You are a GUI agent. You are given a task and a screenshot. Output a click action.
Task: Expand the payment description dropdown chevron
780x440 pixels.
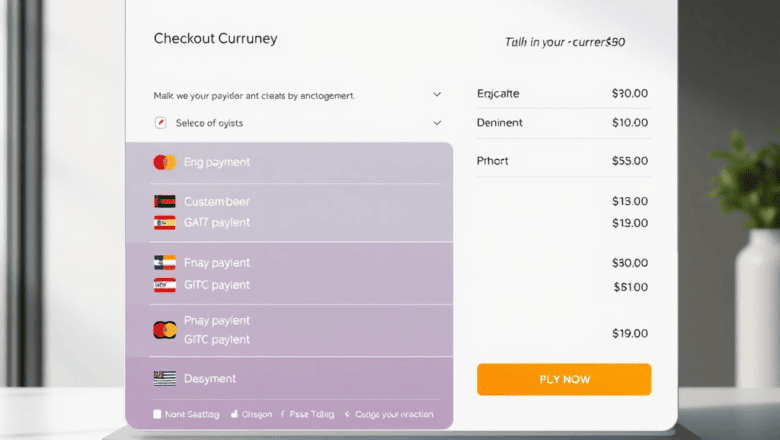click(437, 94)
